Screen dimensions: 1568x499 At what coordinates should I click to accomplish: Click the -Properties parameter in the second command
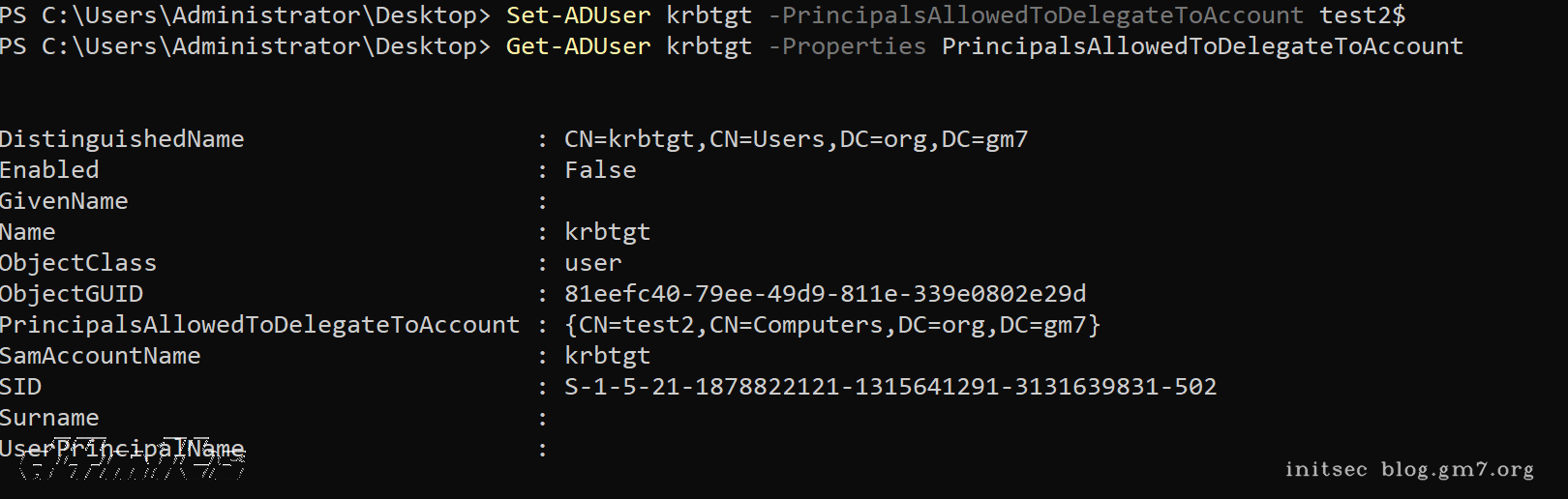point(847,46)
